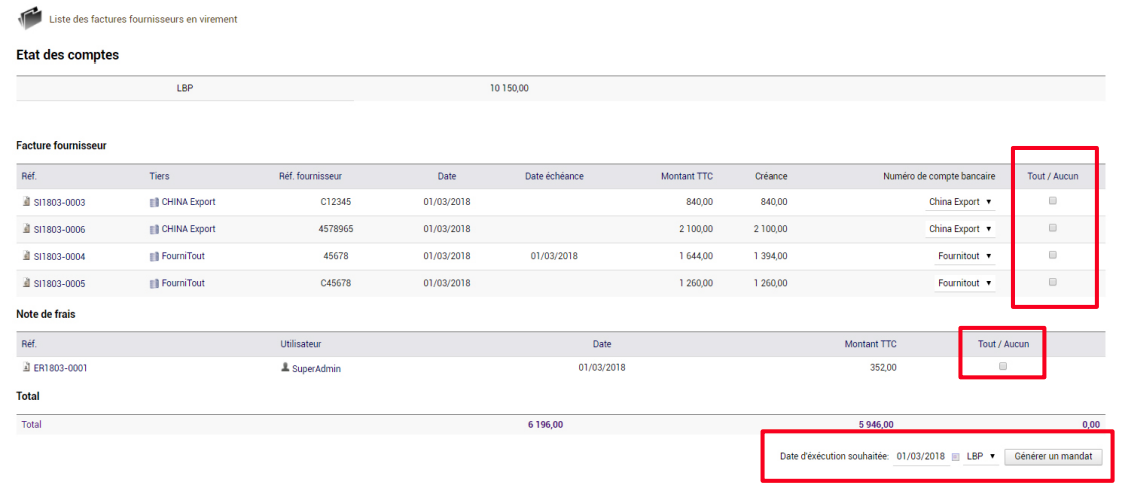Viewport: 1125px width, 490px height.
Task: Click the Tout / Aucun header in Note de frais
Action: 1003,344
